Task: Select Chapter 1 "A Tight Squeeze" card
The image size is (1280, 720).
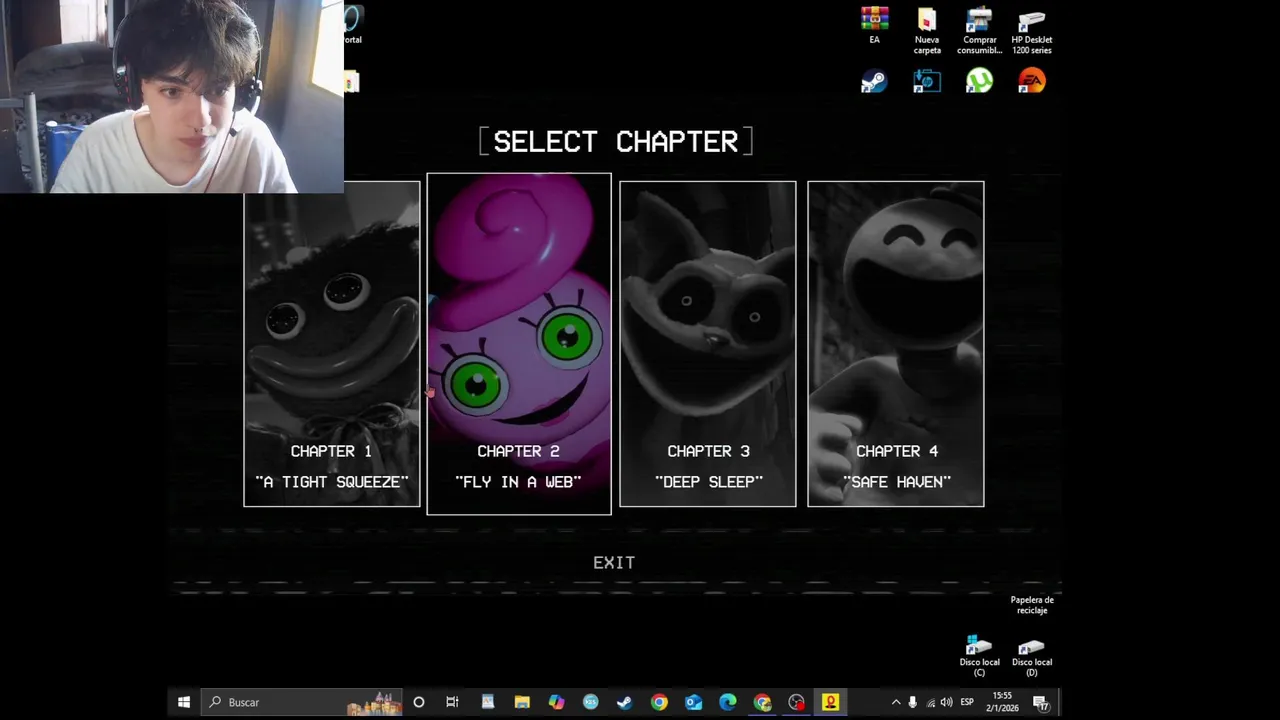Action: coord(332,344)
